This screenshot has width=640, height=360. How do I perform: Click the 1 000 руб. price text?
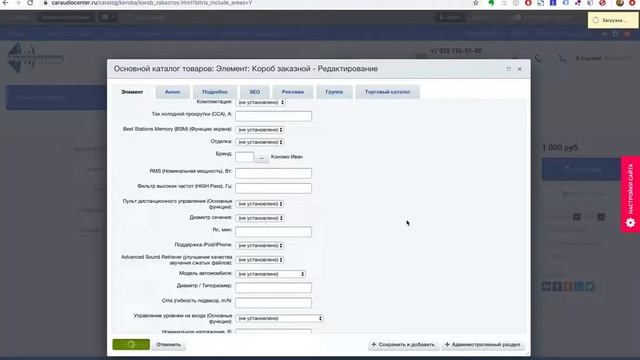(x=560, y=148)
